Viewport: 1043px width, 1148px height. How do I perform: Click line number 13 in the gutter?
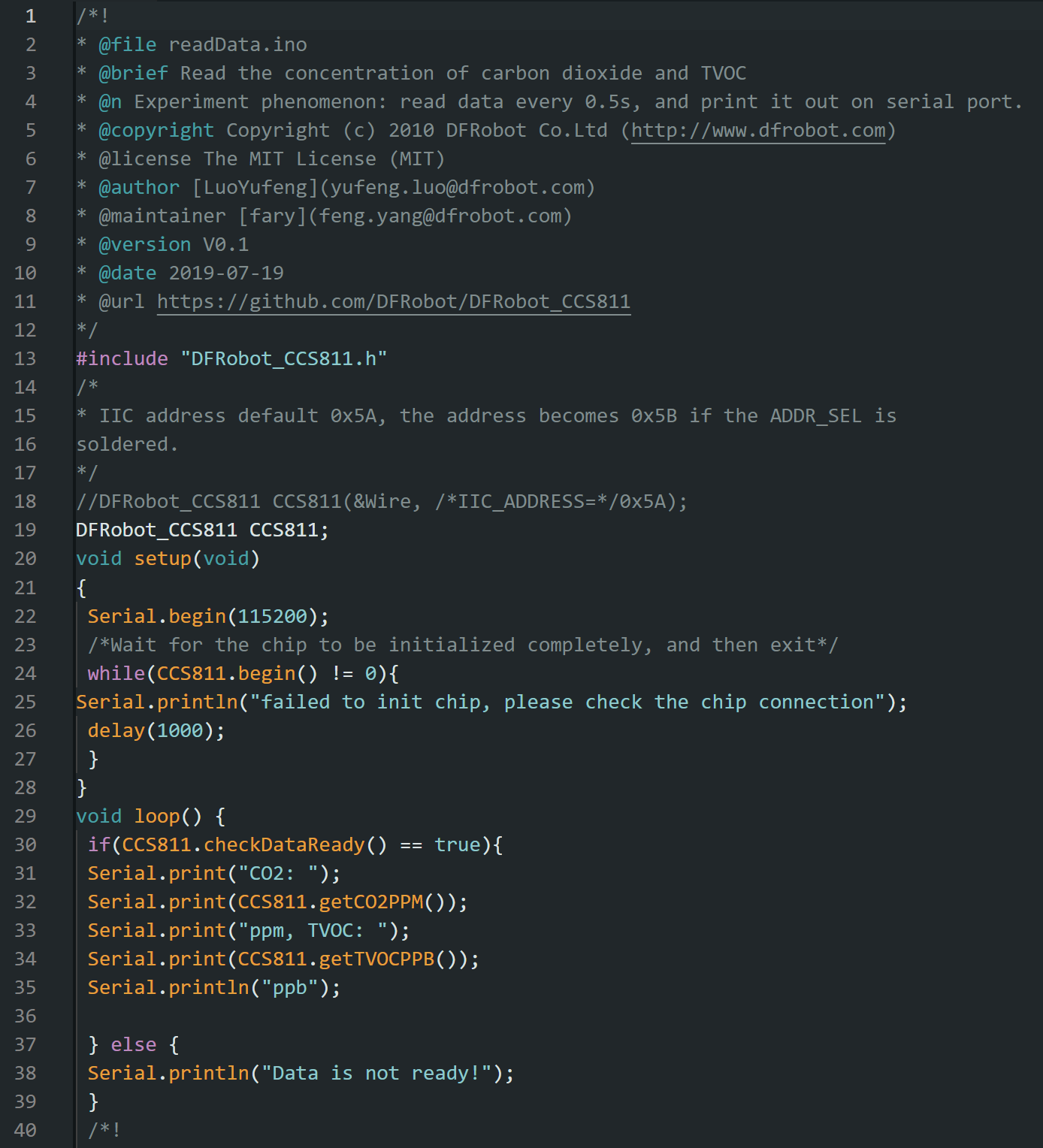coord(26,358)
